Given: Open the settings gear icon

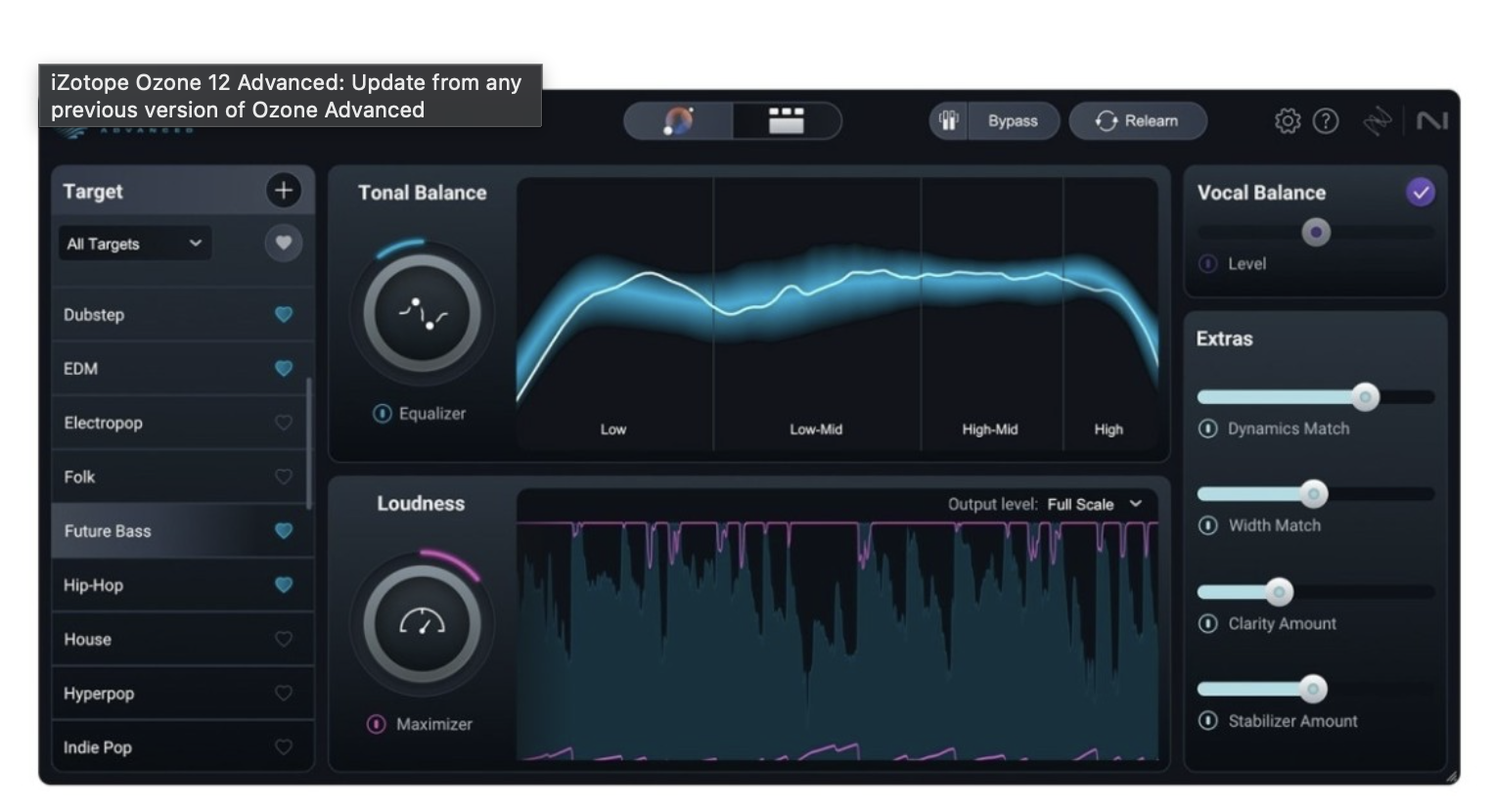Looking at the screenshot, I should 1288,121.
